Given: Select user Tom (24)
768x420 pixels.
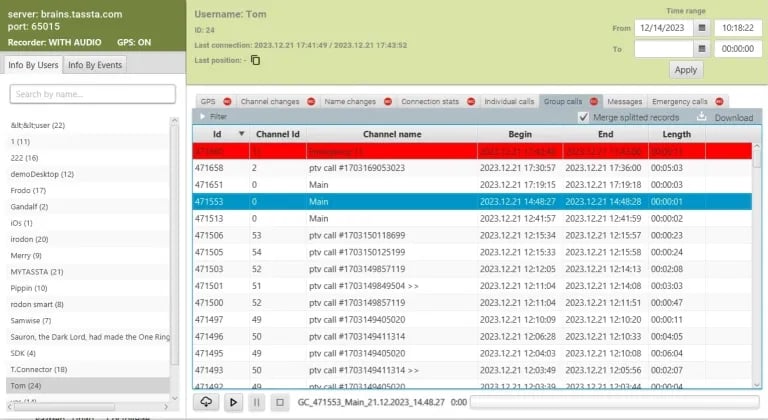Looking at the screenshot, I should point(88,385).
